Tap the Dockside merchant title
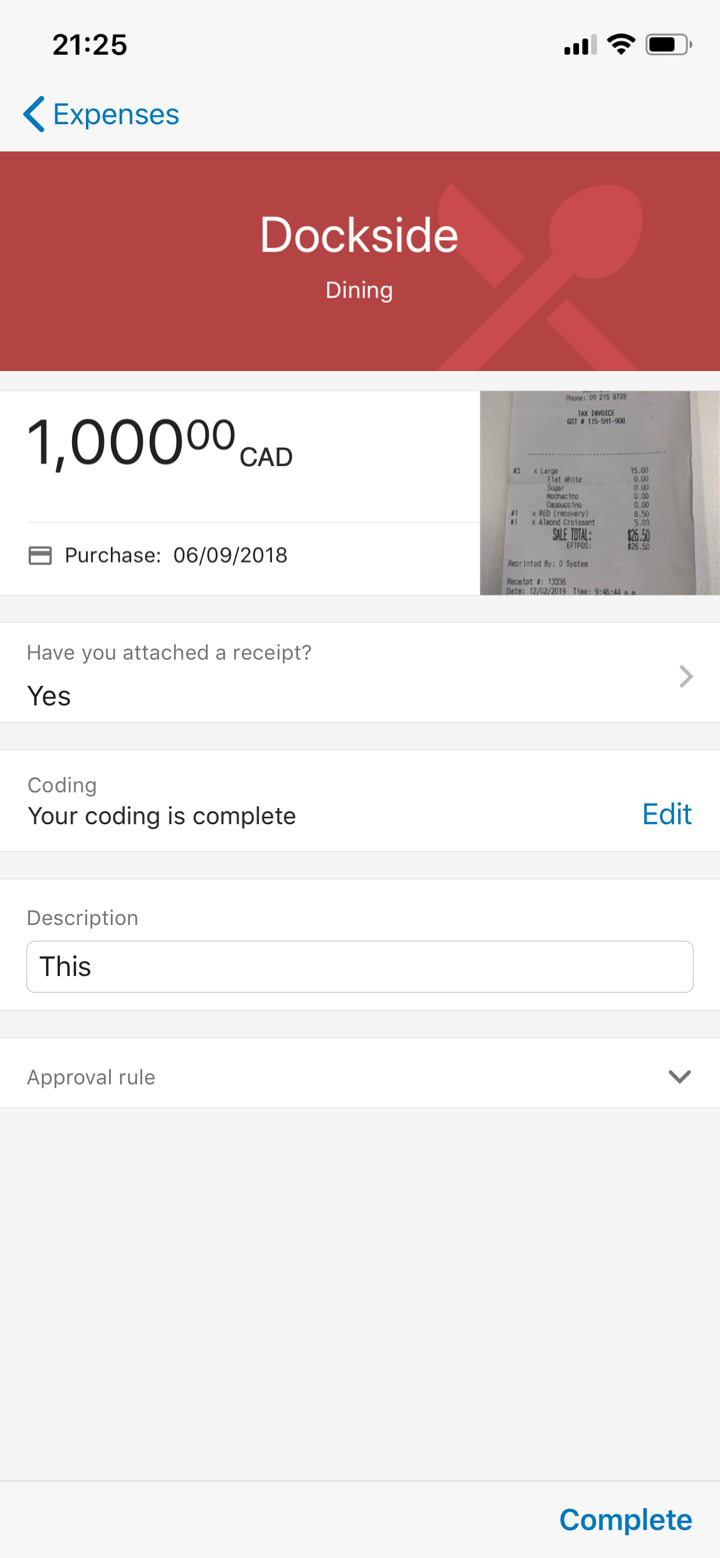Screen dimensions: 720x1558 click(x=359, y=236)
